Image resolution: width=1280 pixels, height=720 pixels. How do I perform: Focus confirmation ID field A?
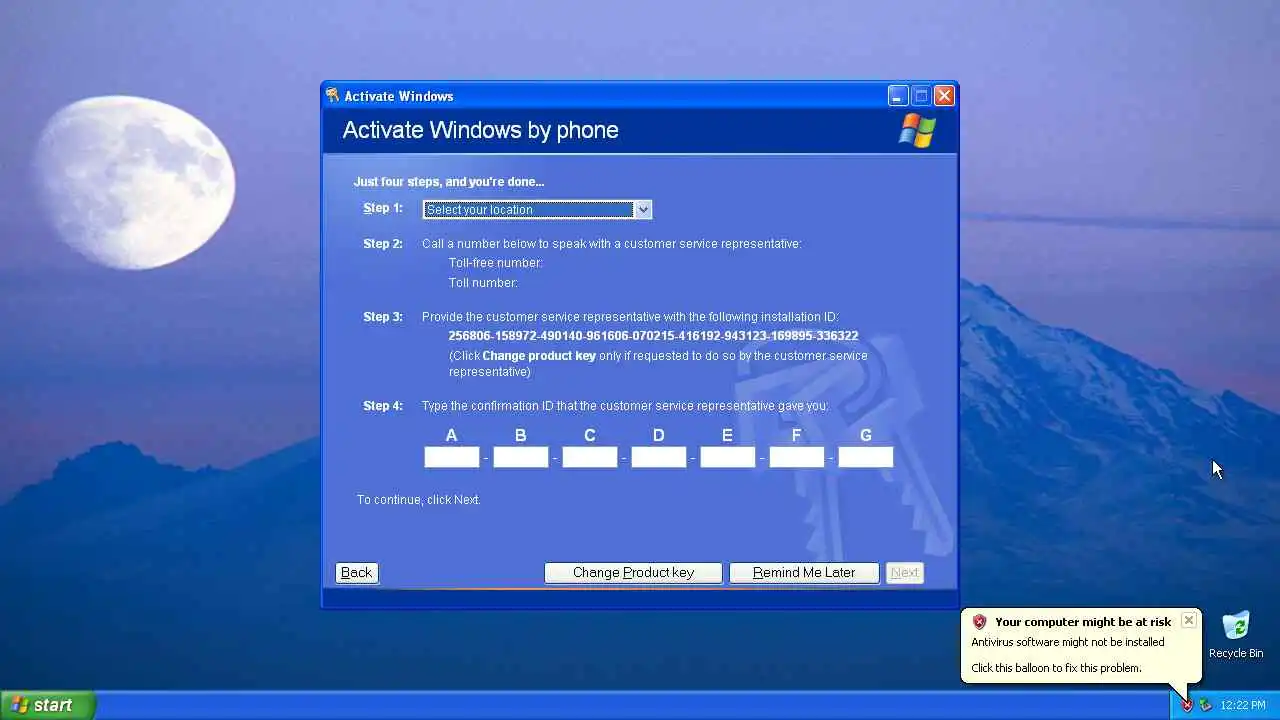(452, 457)
